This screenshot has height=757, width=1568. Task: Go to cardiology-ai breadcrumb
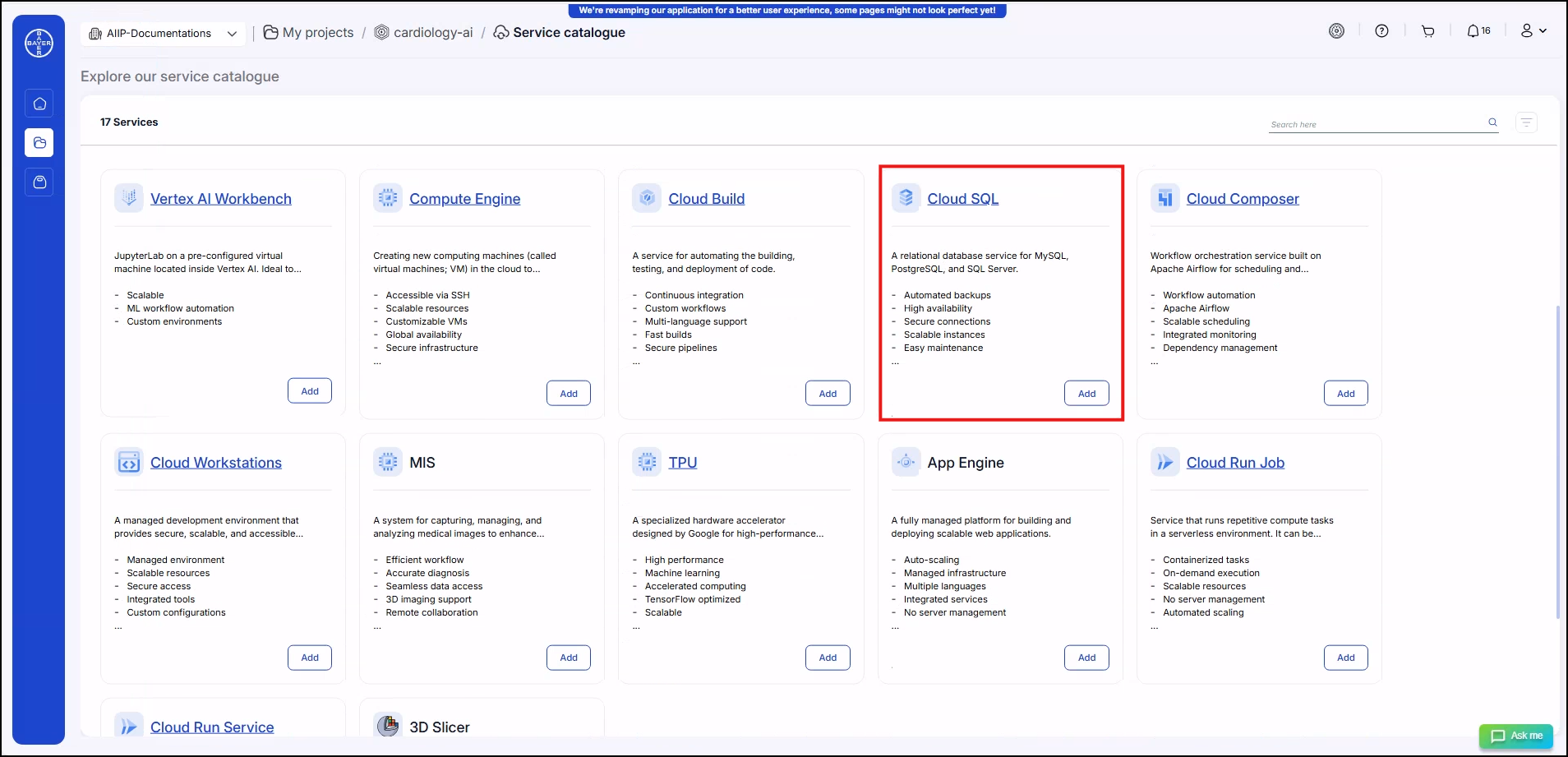pyautogui.click(x=424, y=33)
